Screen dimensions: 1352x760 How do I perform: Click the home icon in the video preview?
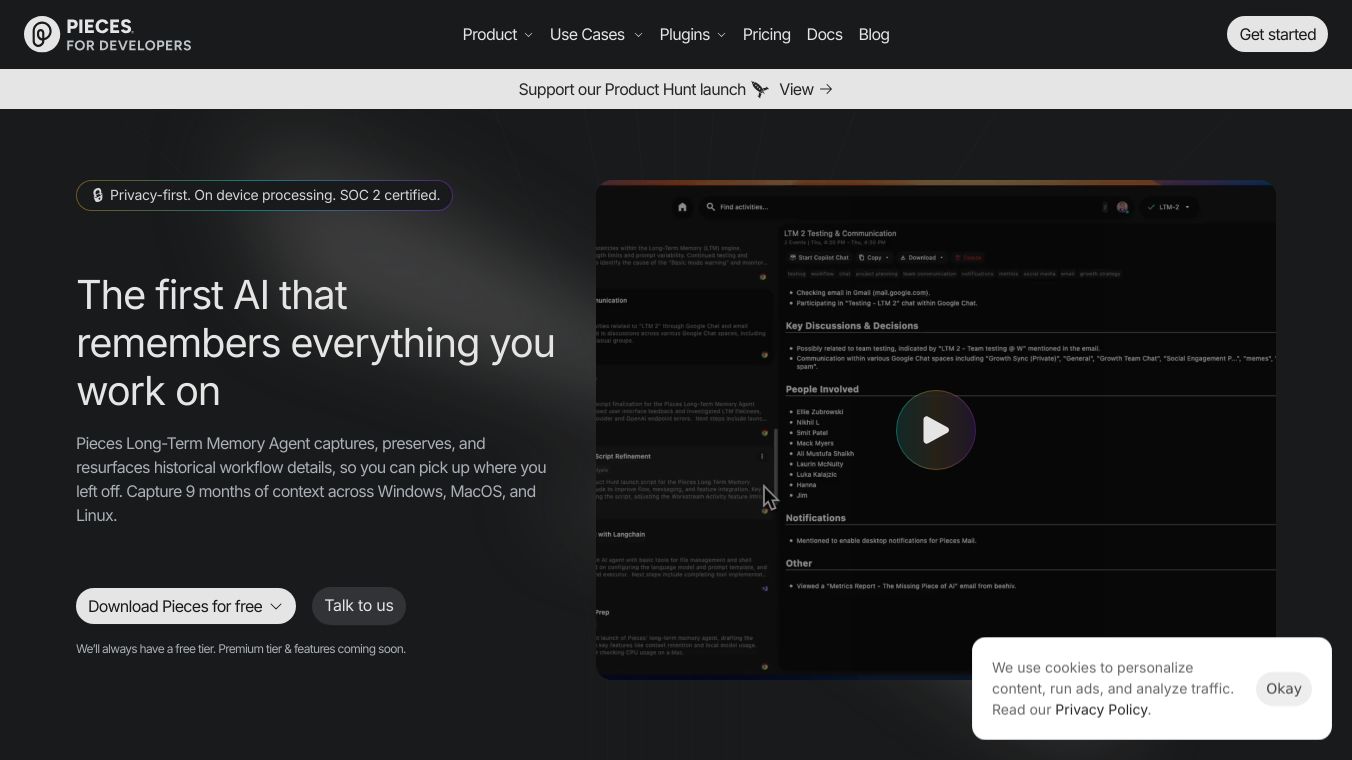(x=682, y=207)
